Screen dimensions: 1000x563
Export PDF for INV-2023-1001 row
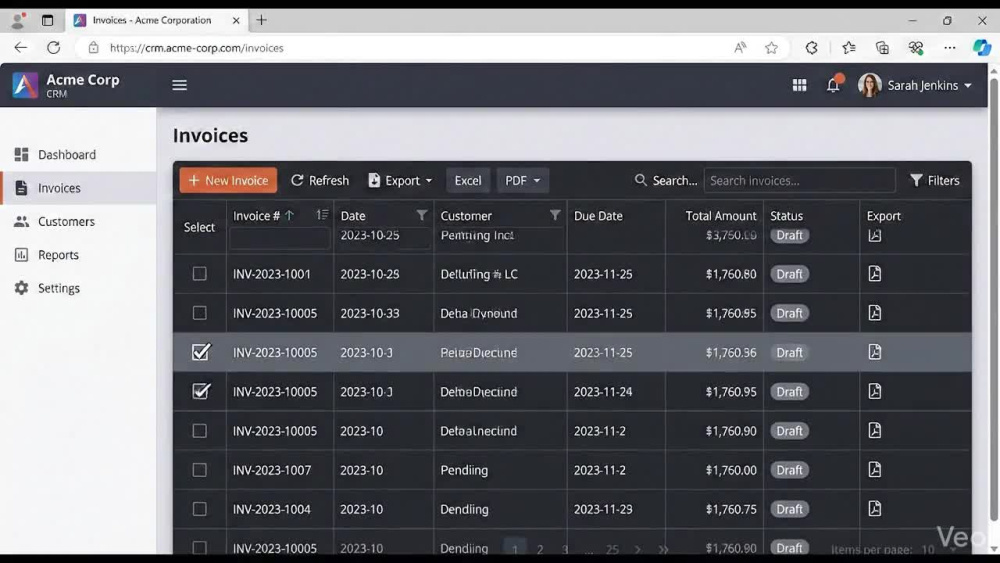[x=874, y=274]
